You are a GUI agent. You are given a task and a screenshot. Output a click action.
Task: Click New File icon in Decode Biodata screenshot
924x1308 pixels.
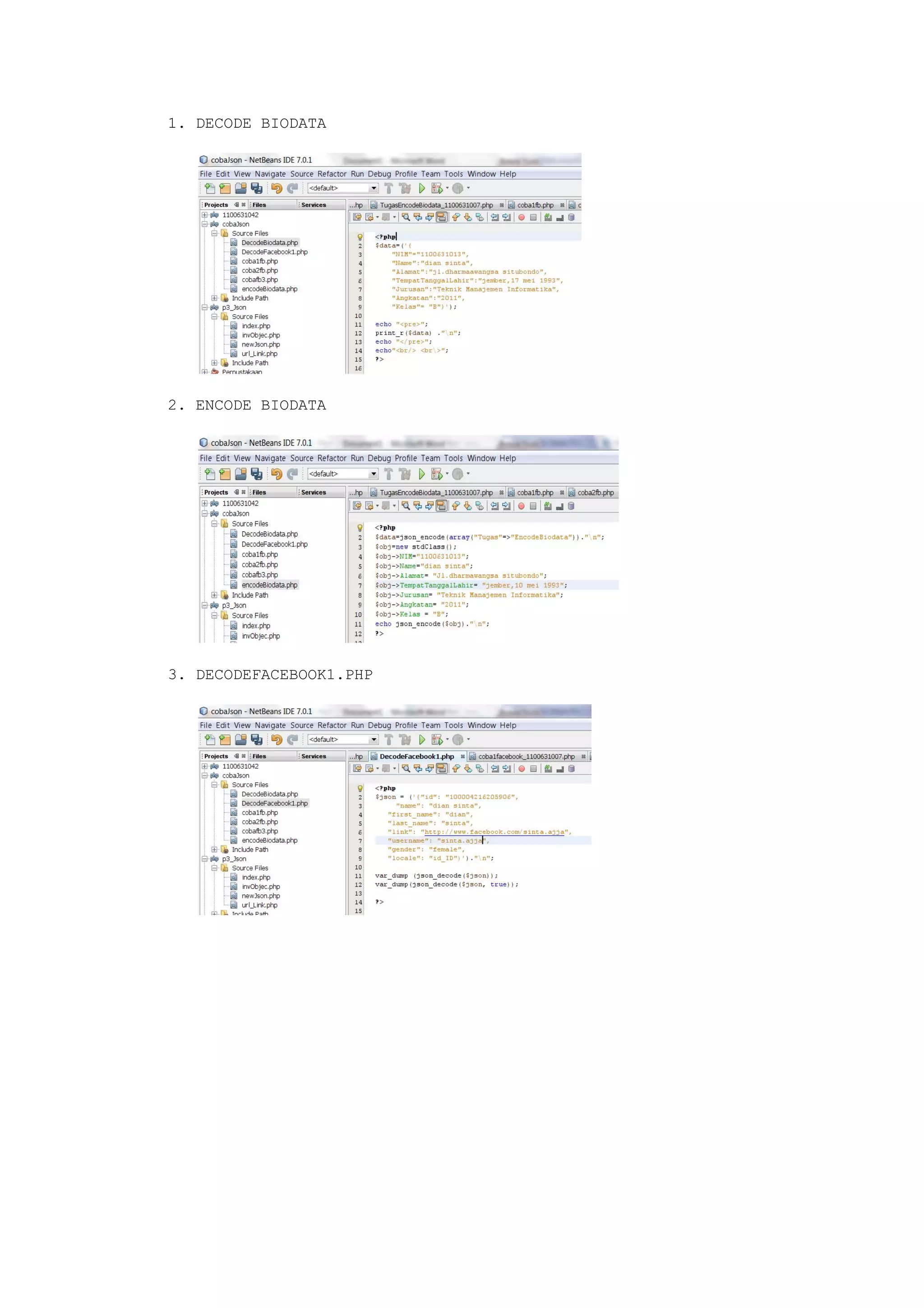(x=209, y=188)
